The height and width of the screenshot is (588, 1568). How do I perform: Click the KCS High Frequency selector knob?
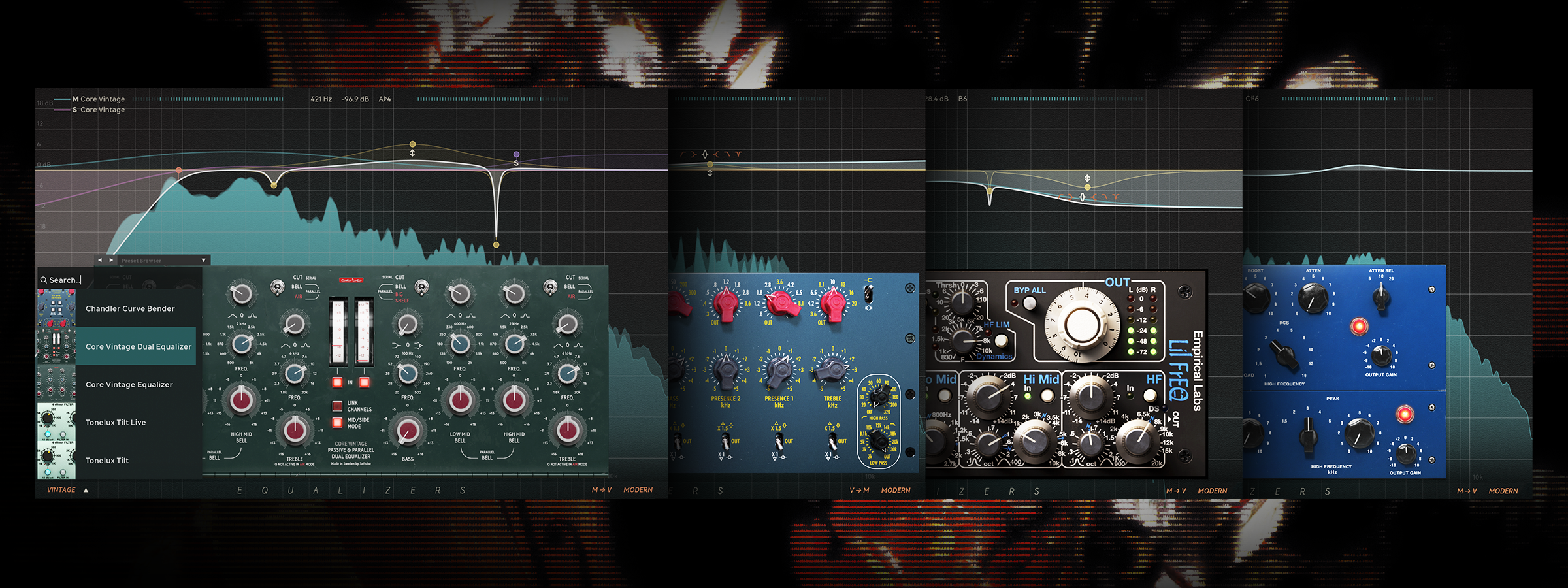click(x=1284, y=354)
